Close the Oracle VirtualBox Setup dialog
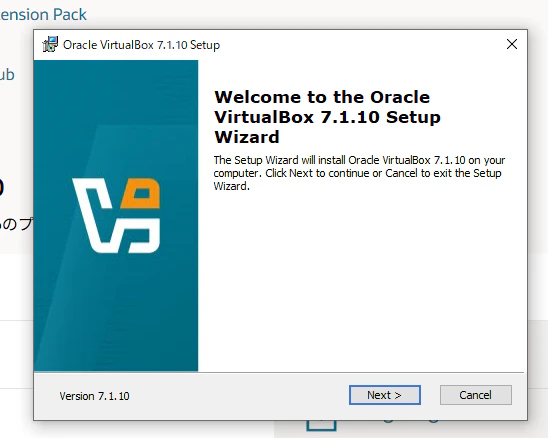The height and width of the screenshot is (438, 548). [512, 44]
